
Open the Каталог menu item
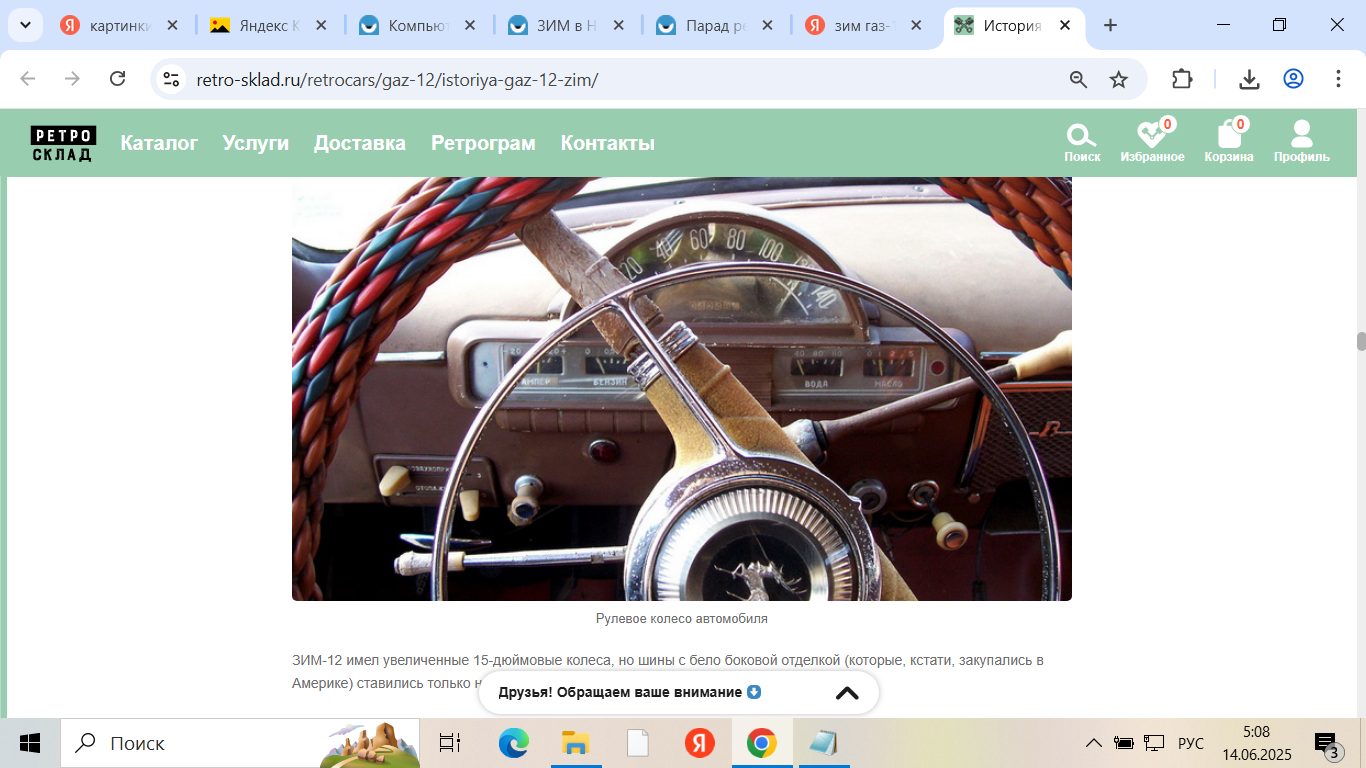(x=159, y=143)
